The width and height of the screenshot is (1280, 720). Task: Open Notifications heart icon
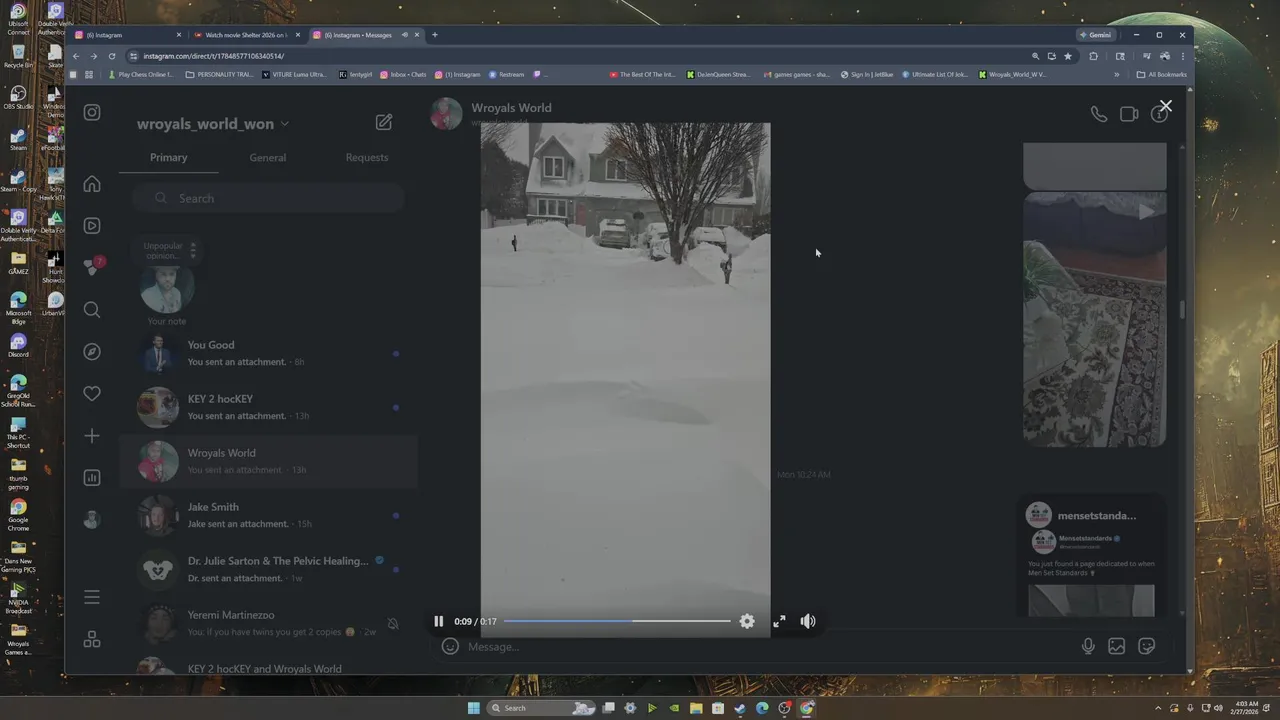tap(92, 394)
